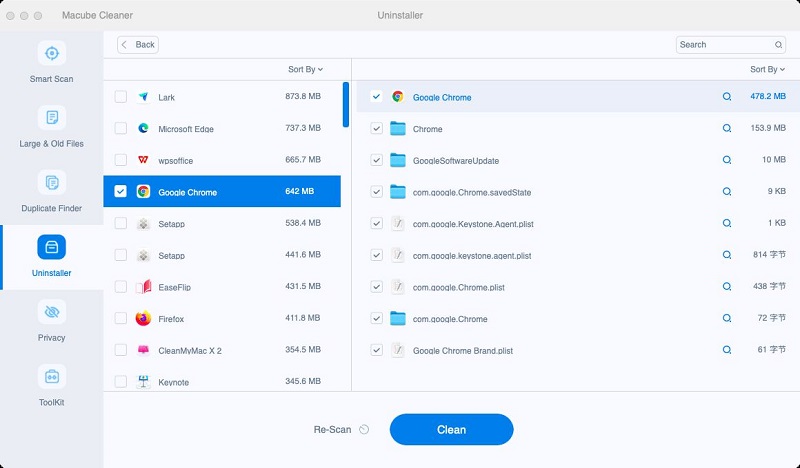Click the wpsoffice app icon
Screen dimensions: 800x468
pyautogui.click(x=143, y=160)
